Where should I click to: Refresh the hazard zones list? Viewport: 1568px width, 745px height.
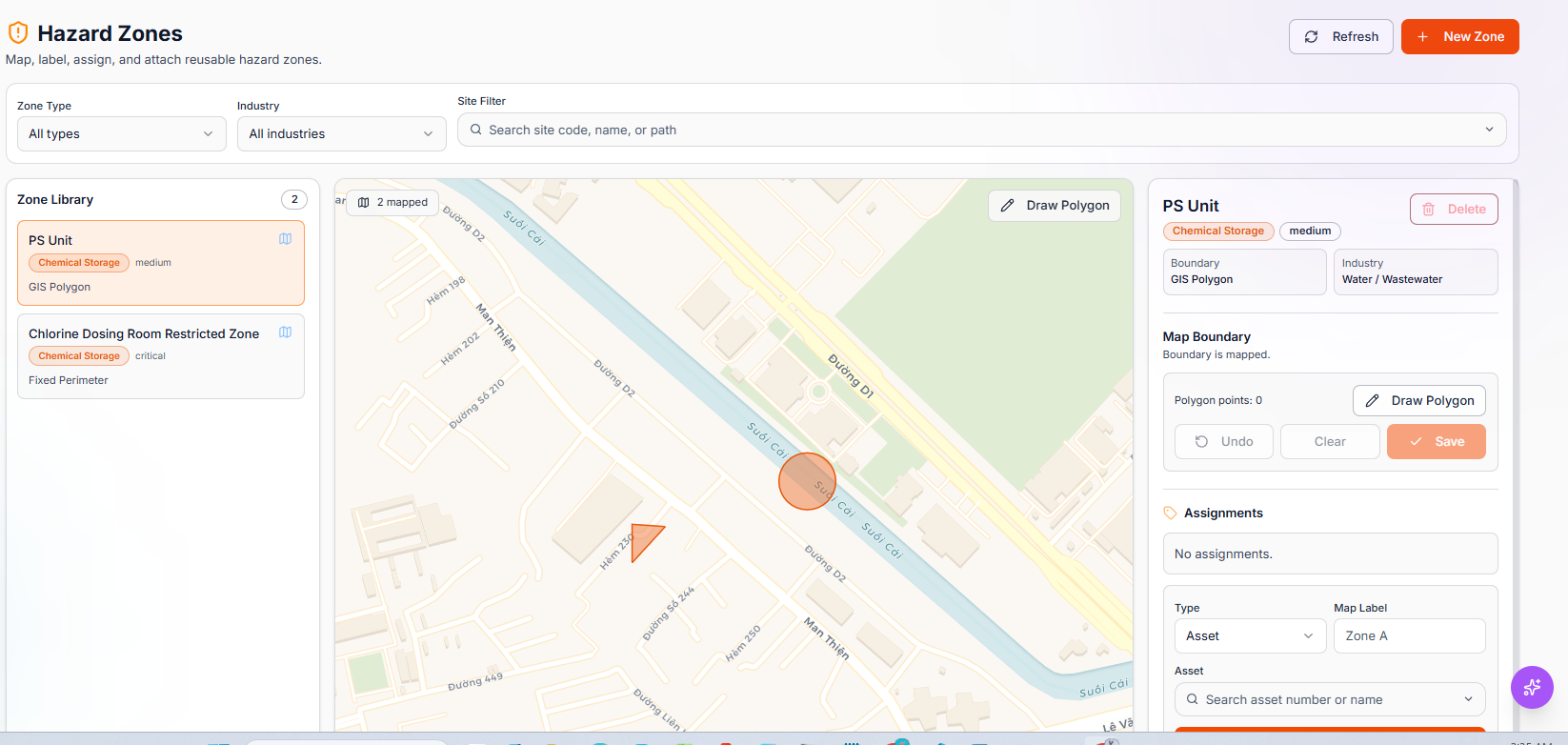[1341, 36]
